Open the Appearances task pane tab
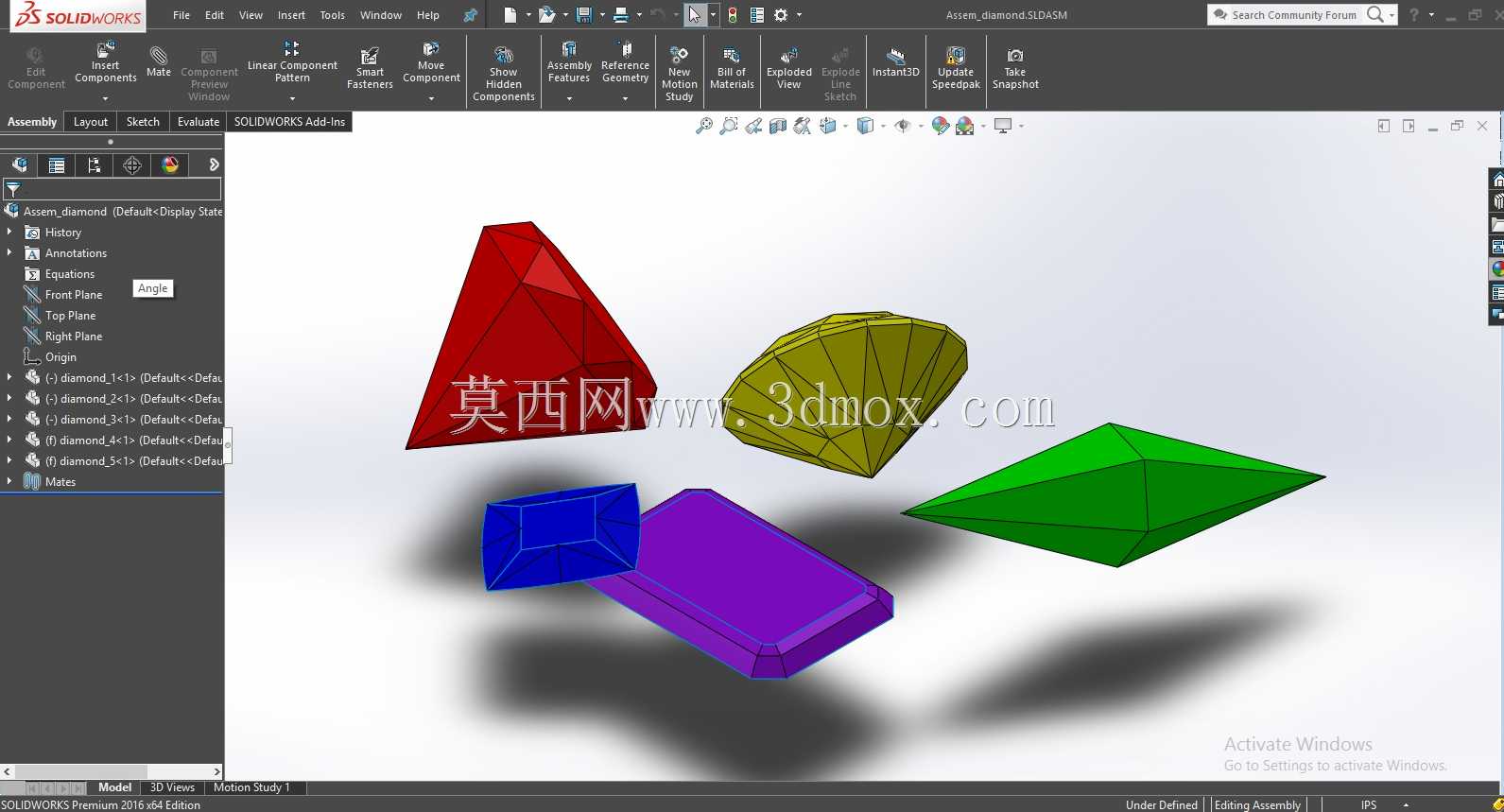The height and width of the screenshot is (812, 1504). coord(1497,269)
